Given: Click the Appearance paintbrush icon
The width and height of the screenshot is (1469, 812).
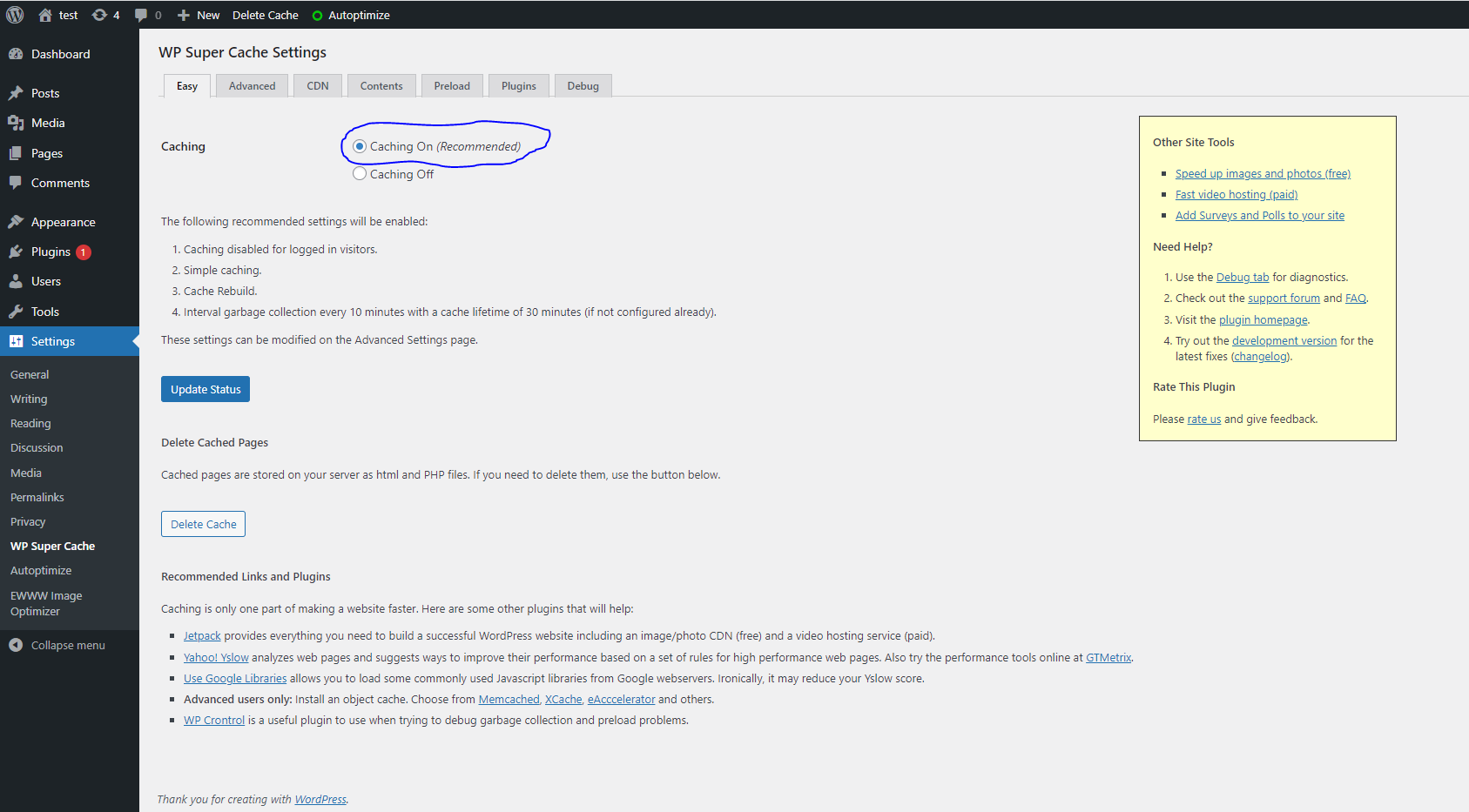Looking at the screenshot, I should pos(16,222).
